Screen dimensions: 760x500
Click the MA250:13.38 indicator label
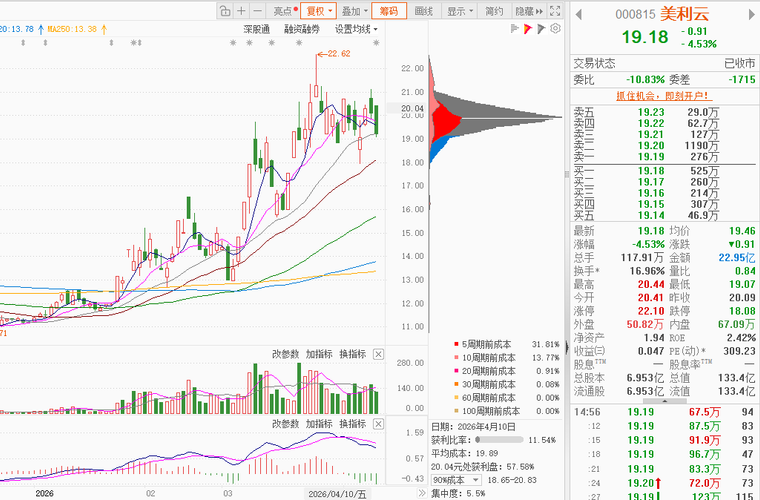[72, 30]
